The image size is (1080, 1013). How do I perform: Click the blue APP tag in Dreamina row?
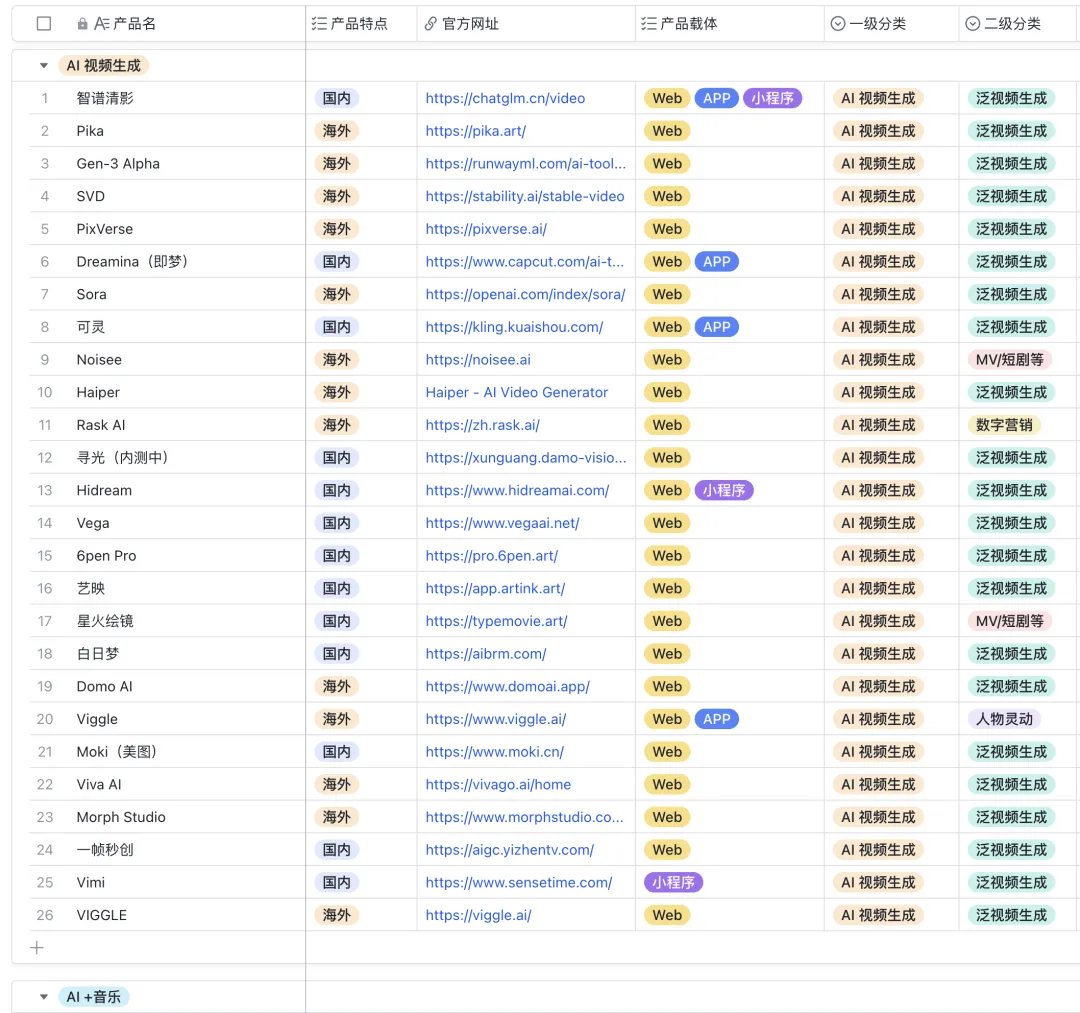click(716, 262)
